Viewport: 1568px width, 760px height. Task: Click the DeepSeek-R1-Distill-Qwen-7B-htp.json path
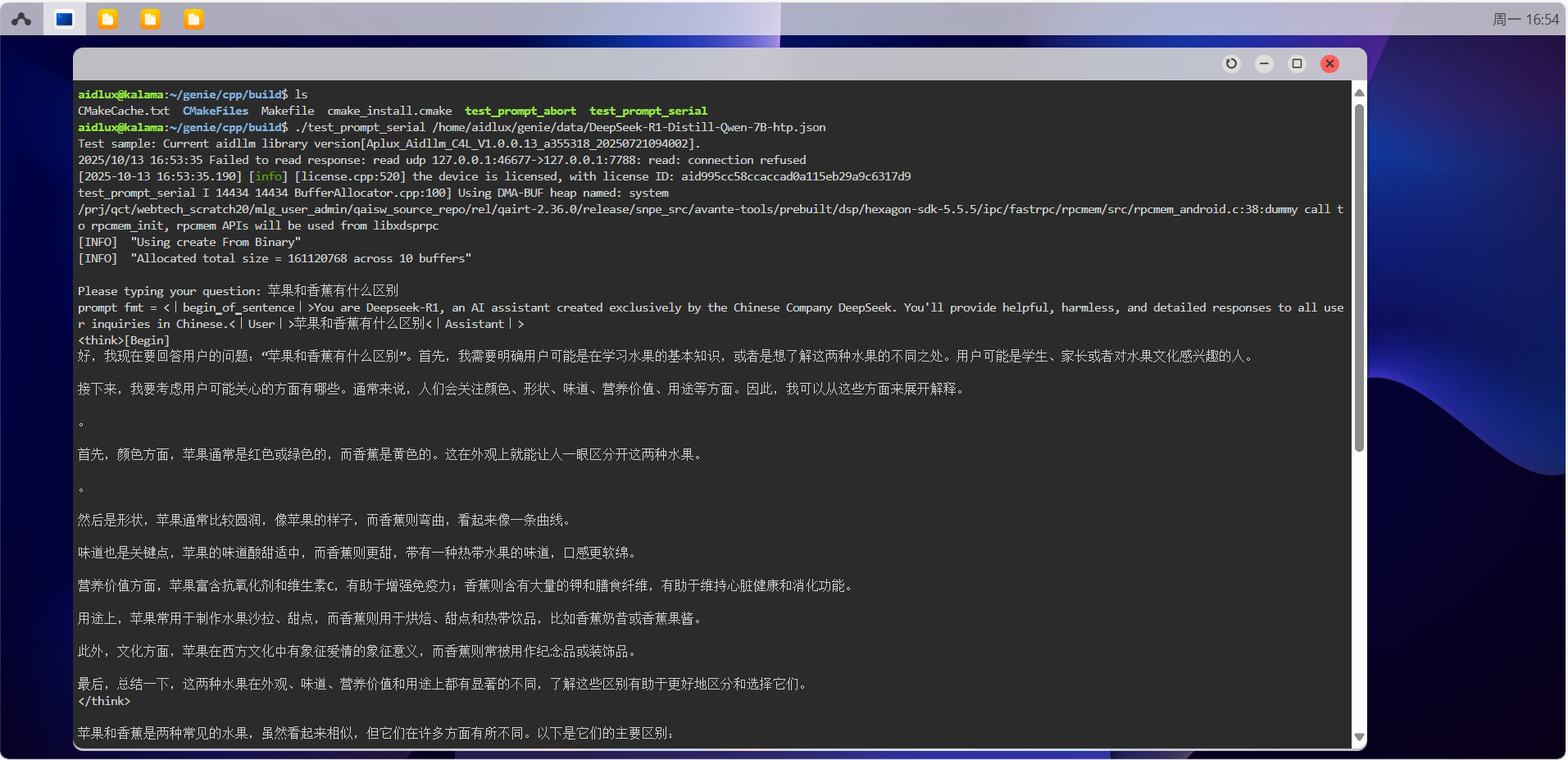point(629,127)
